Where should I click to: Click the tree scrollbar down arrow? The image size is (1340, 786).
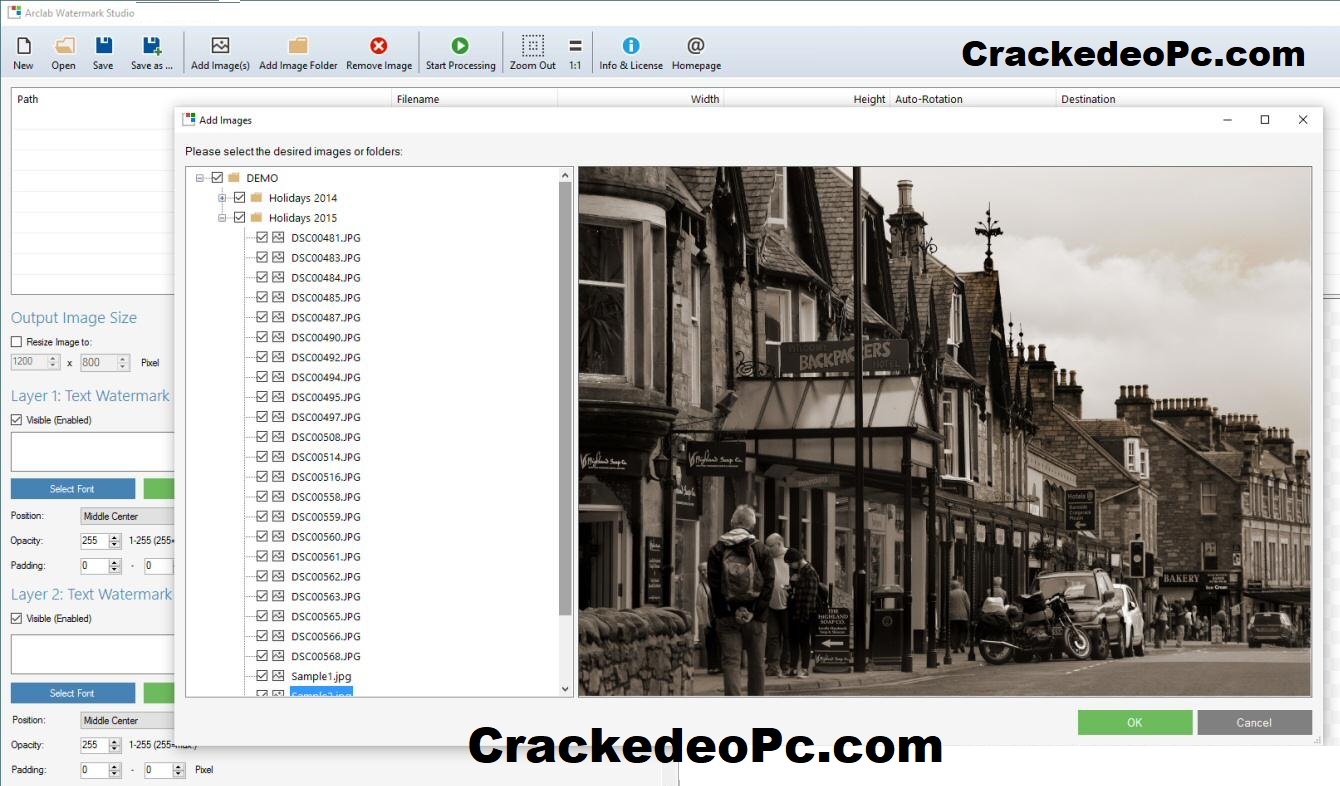(565, 689)
